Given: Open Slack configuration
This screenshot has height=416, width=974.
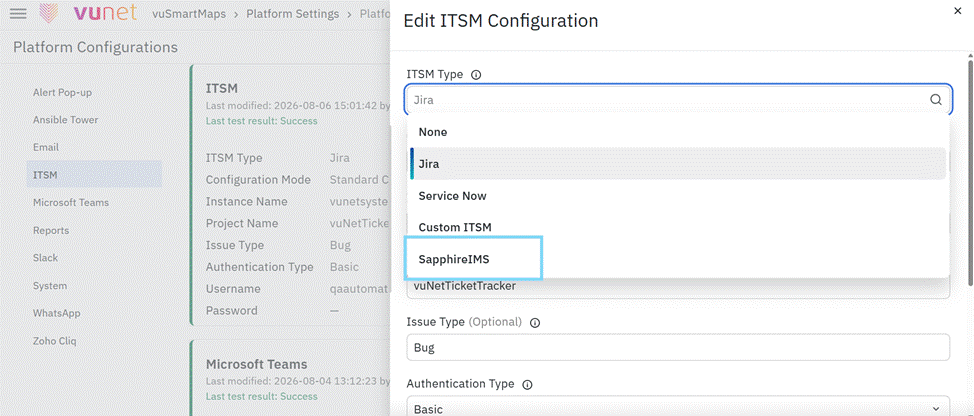Looking at the screenshot, I should [45, 258].
